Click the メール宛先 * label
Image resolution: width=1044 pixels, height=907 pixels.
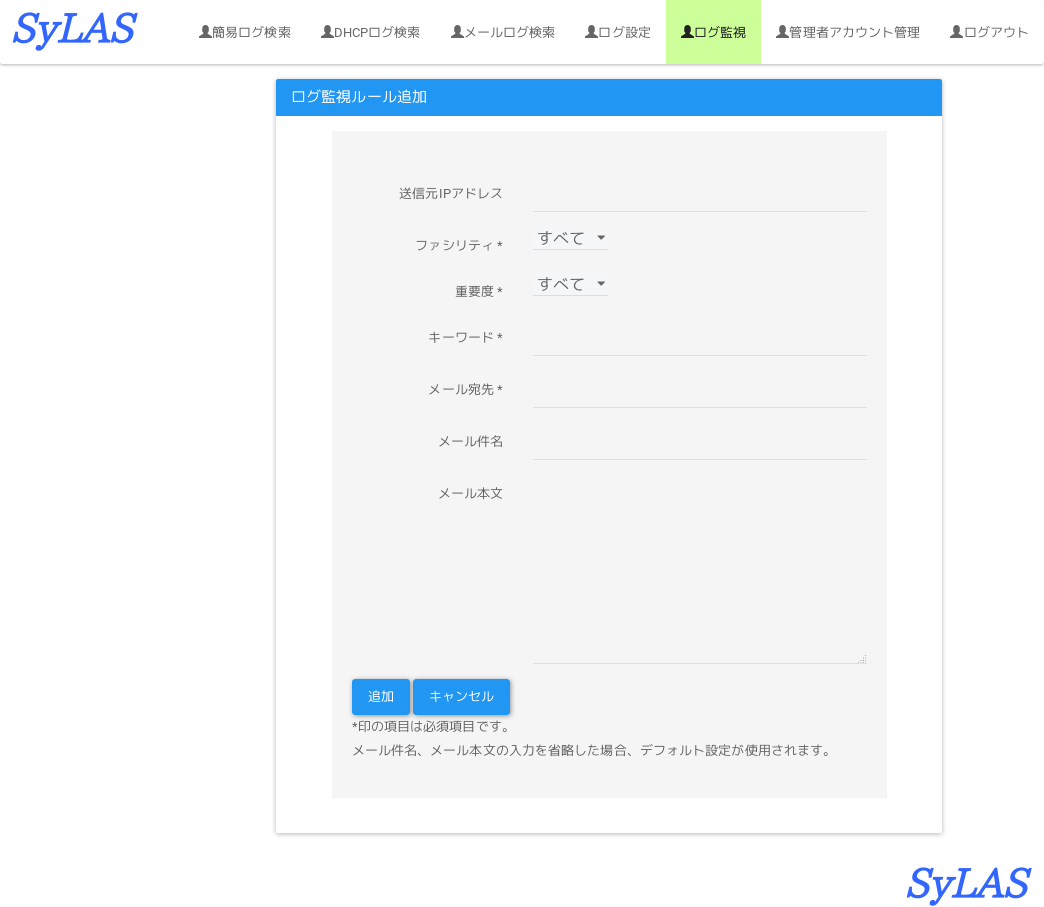[465, 389]
